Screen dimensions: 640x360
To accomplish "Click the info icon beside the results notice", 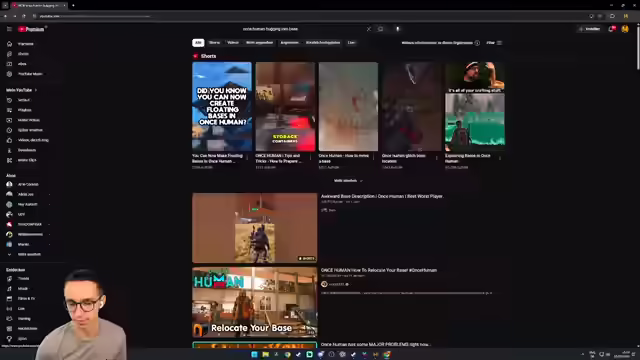I will (x=477, y=43).
